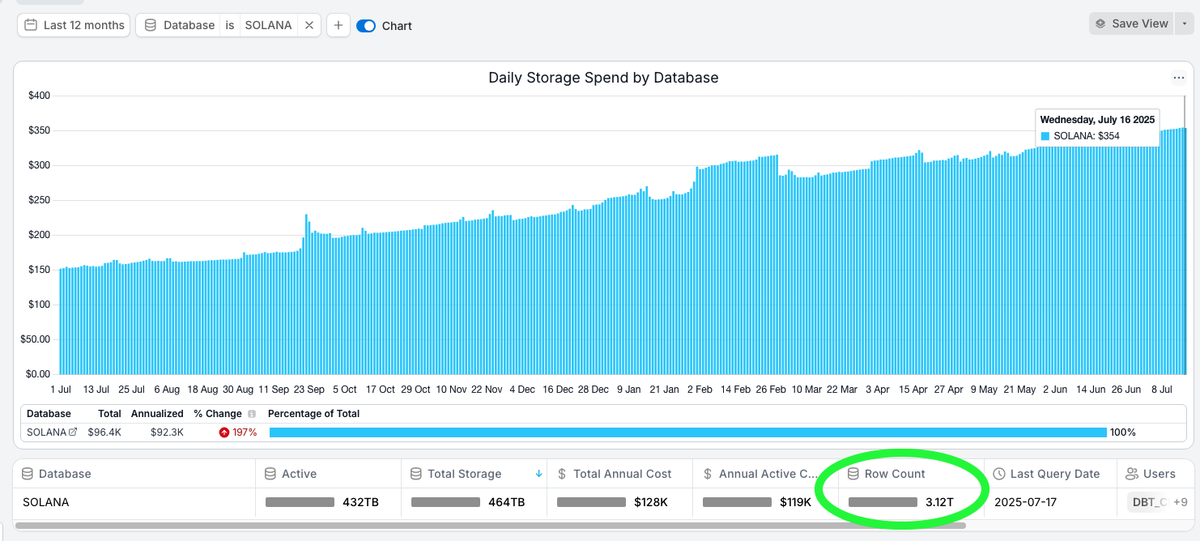Click the database icon in Database header
The height and width of the screenshot is (541, 1200).
[x=28, y=474]
